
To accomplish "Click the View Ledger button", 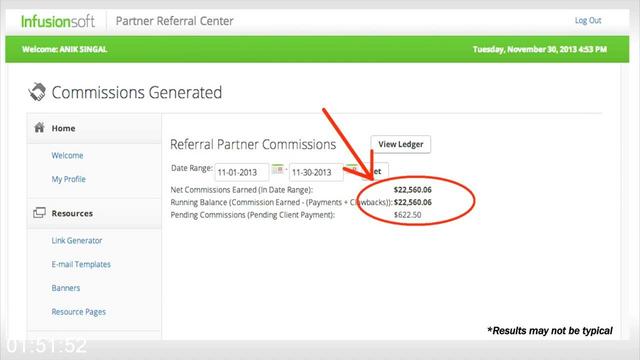I will pos(400,144).
